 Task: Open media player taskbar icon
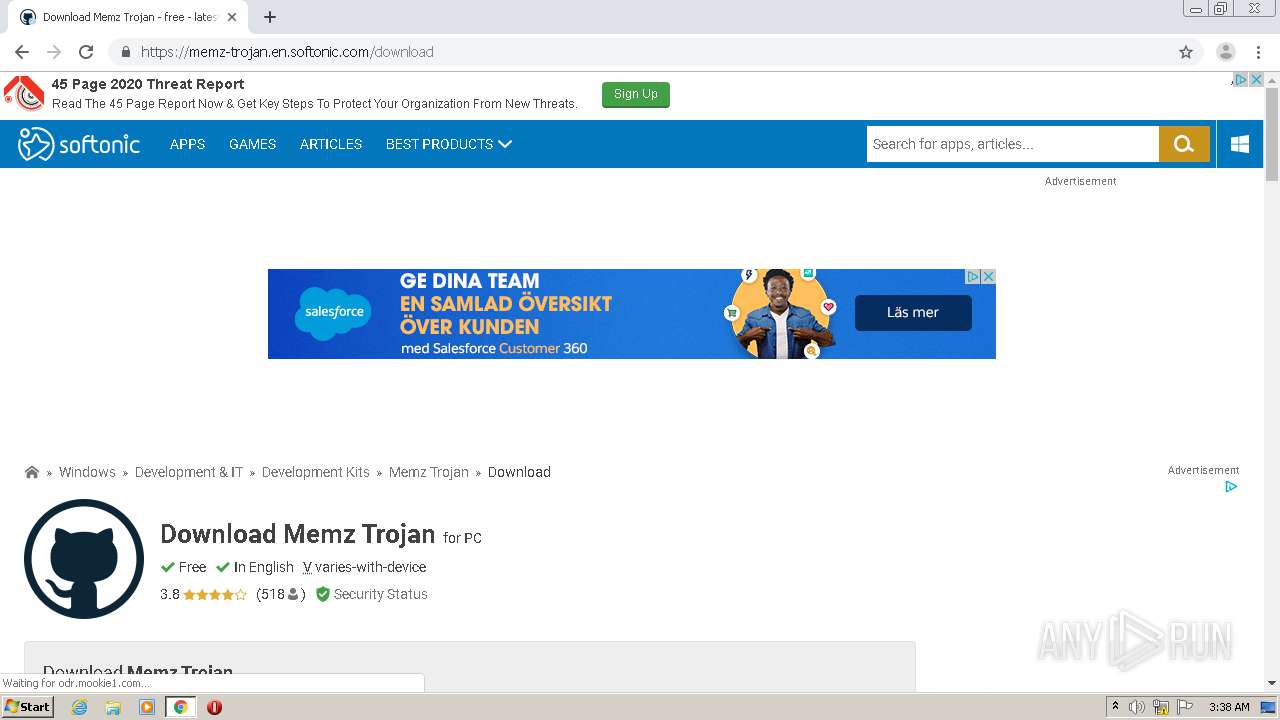click(147, 707)
